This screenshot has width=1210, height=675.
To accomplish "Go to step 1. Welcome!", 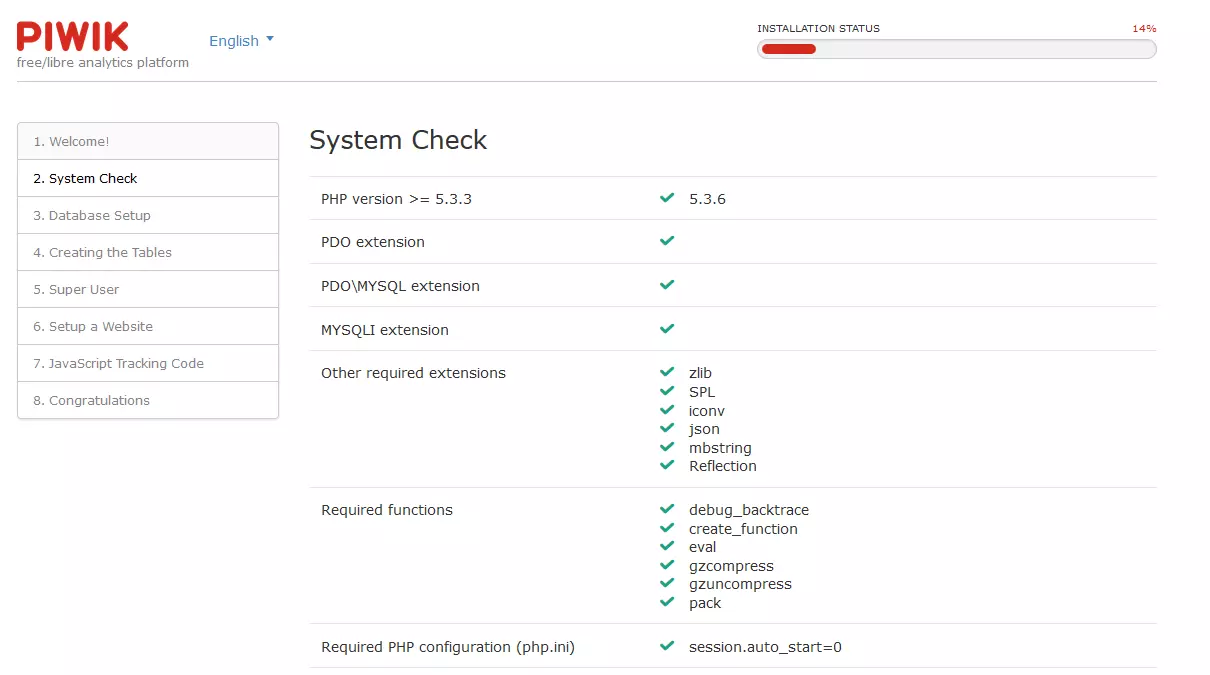I will (x=148, y=141).
